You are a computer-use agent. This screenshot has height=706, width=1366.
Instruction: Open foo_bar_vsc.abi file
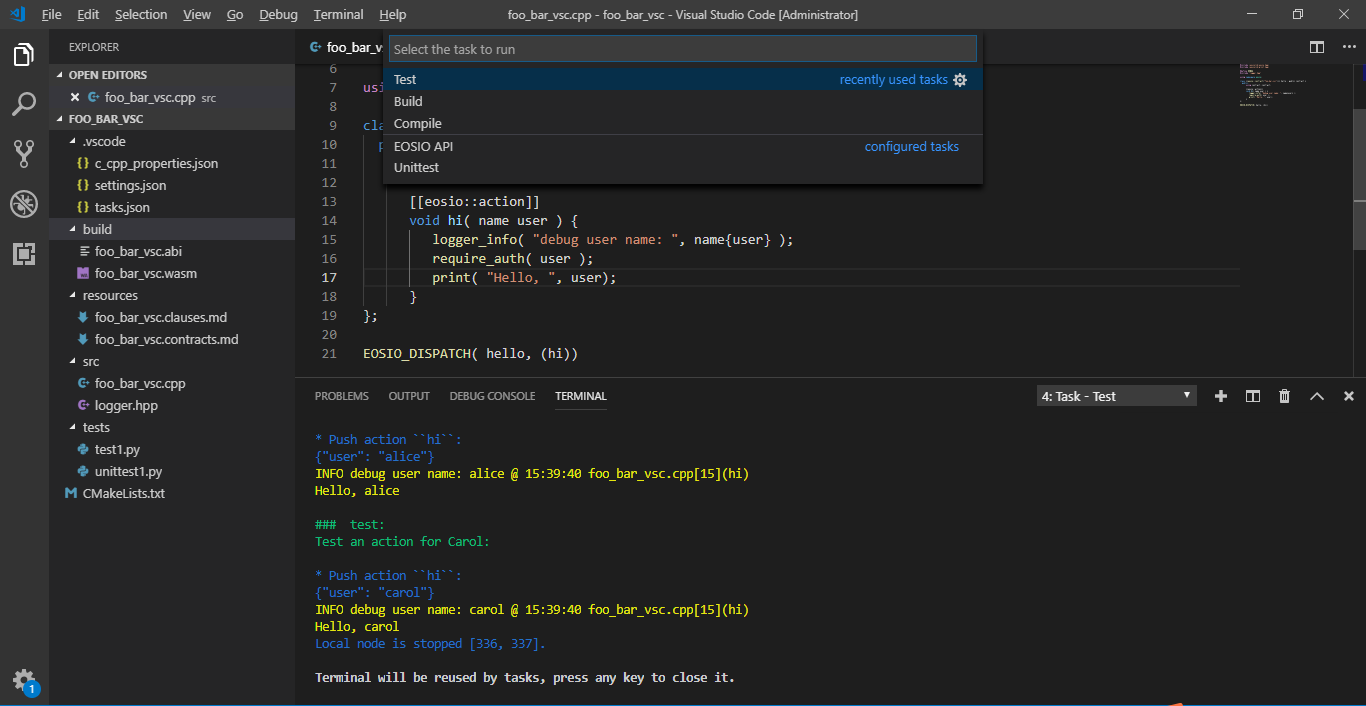pos(172,251)
